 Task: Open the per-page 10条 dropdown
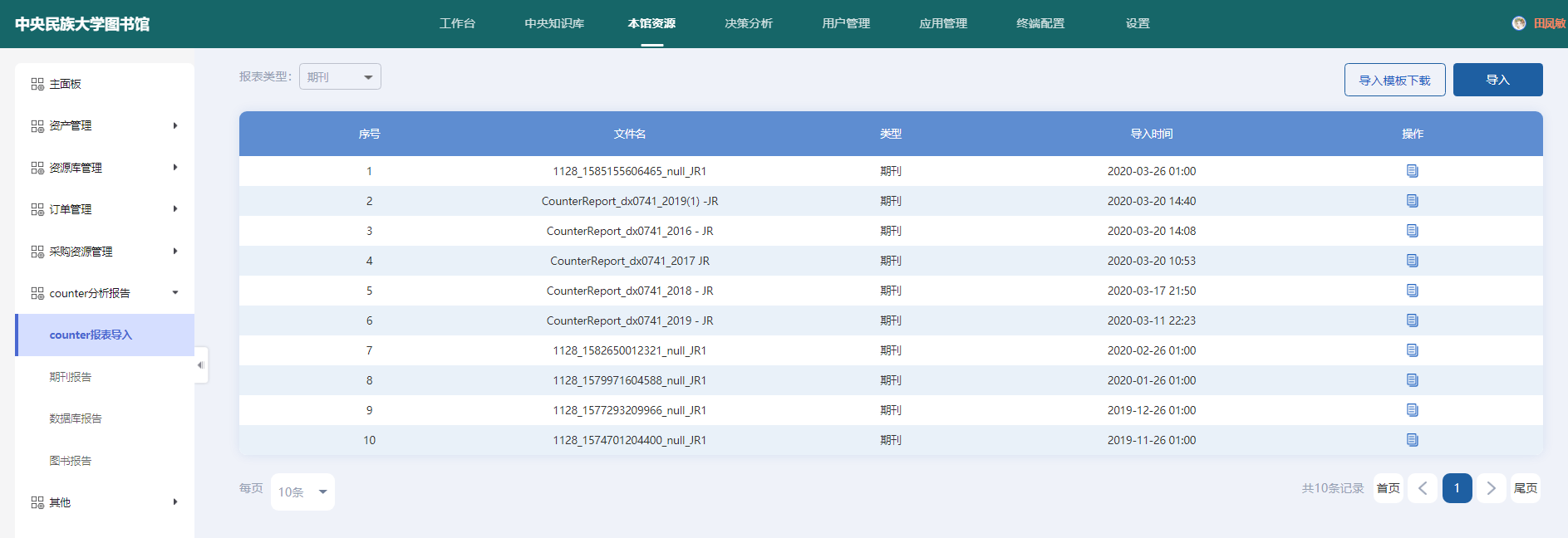(302, 492)
